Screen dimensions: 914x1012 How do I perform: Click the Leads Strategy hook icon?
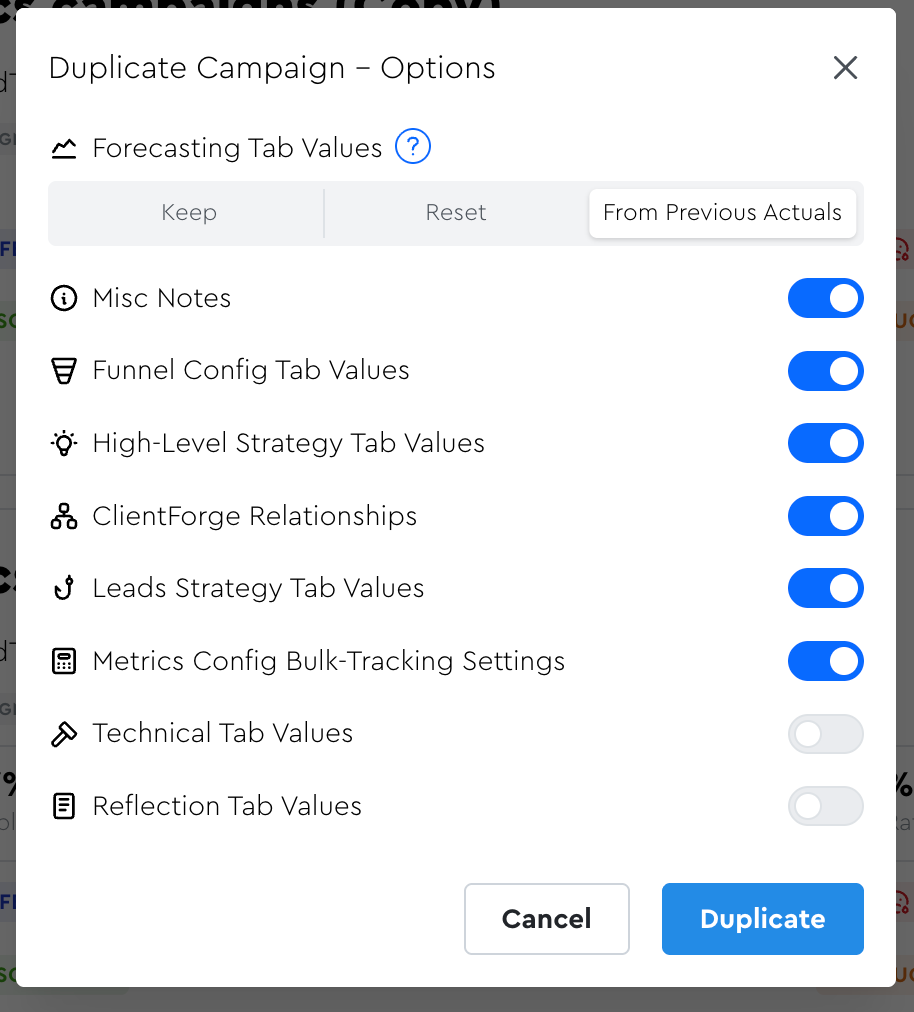point(64,588)
